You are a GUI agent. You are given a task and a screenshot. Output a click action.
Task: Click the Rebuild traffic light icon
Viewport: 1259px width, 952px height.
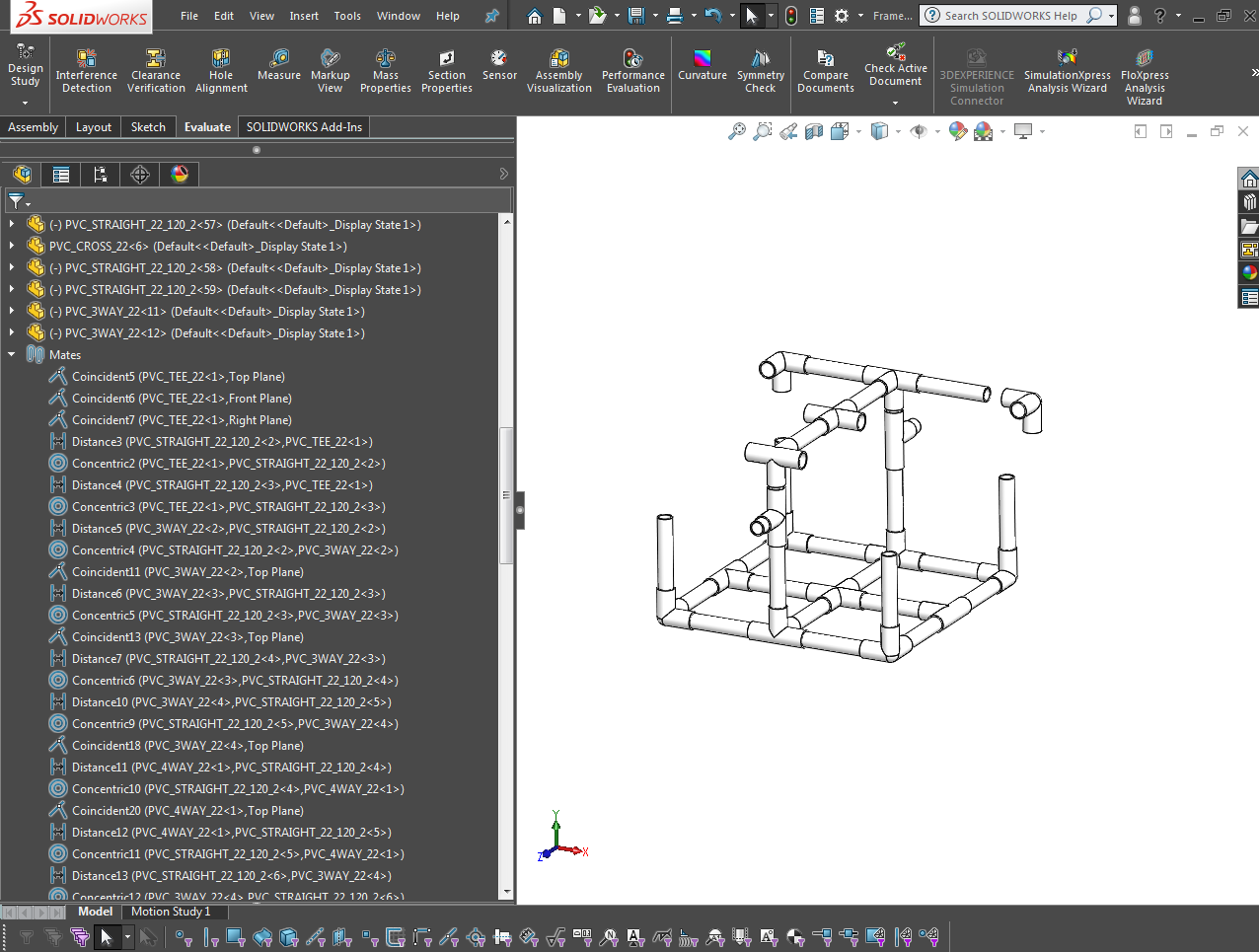pos(791,16)
